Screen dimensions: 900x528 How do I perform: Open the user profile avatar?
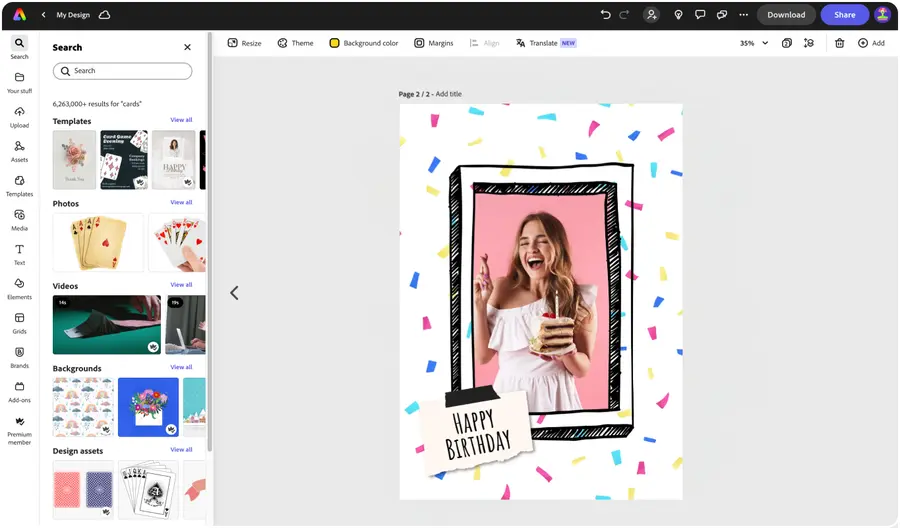tap(882, 15)
